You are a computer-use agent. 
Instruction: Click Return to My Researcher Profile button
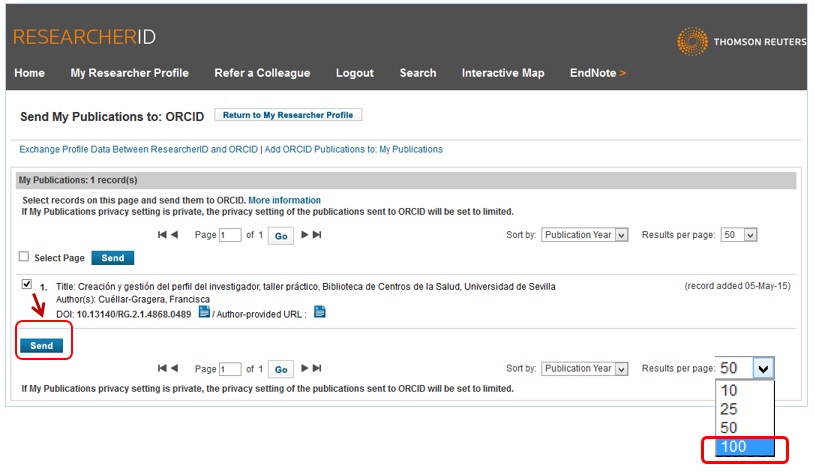[288, 115]
